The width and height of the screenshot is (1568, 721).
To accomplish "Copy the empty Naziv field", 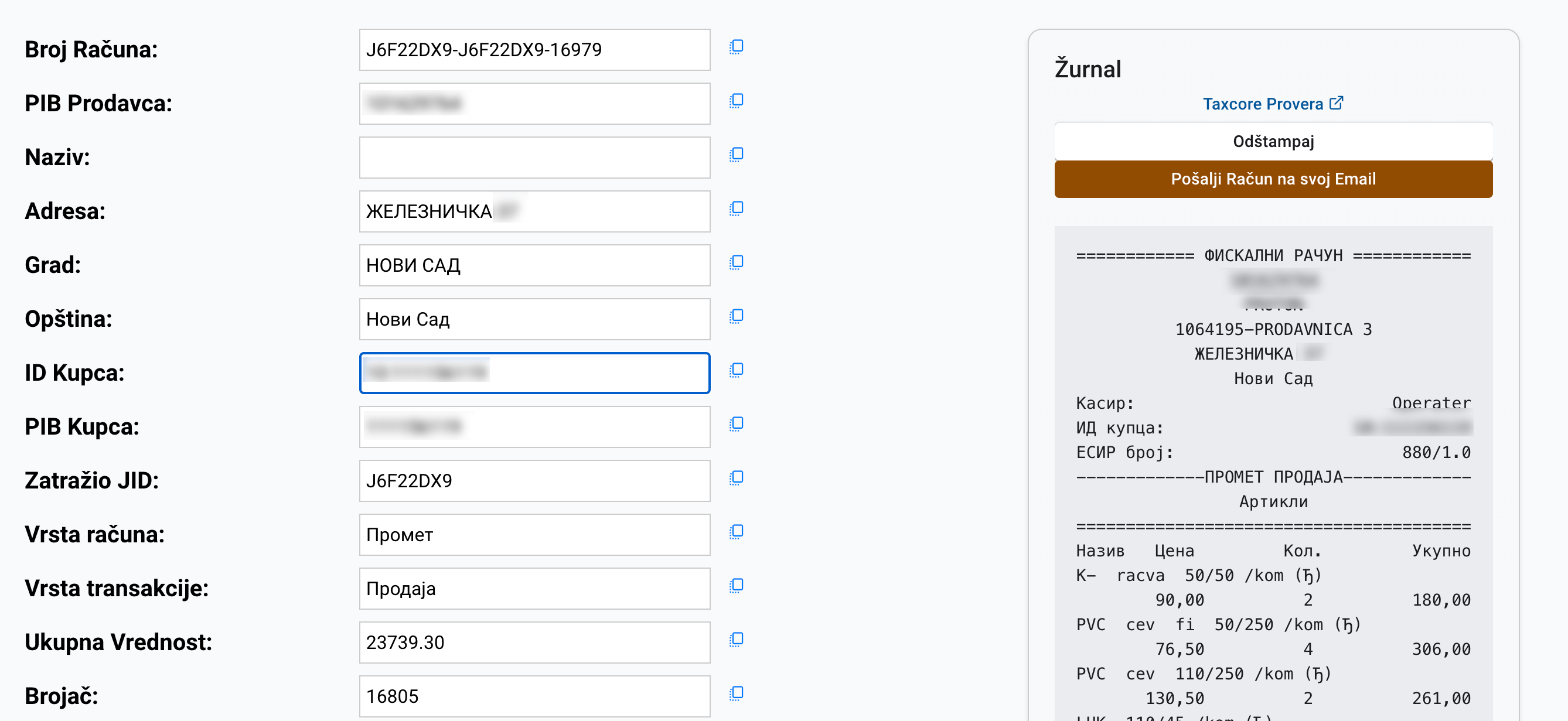I will tap(736, 155).
